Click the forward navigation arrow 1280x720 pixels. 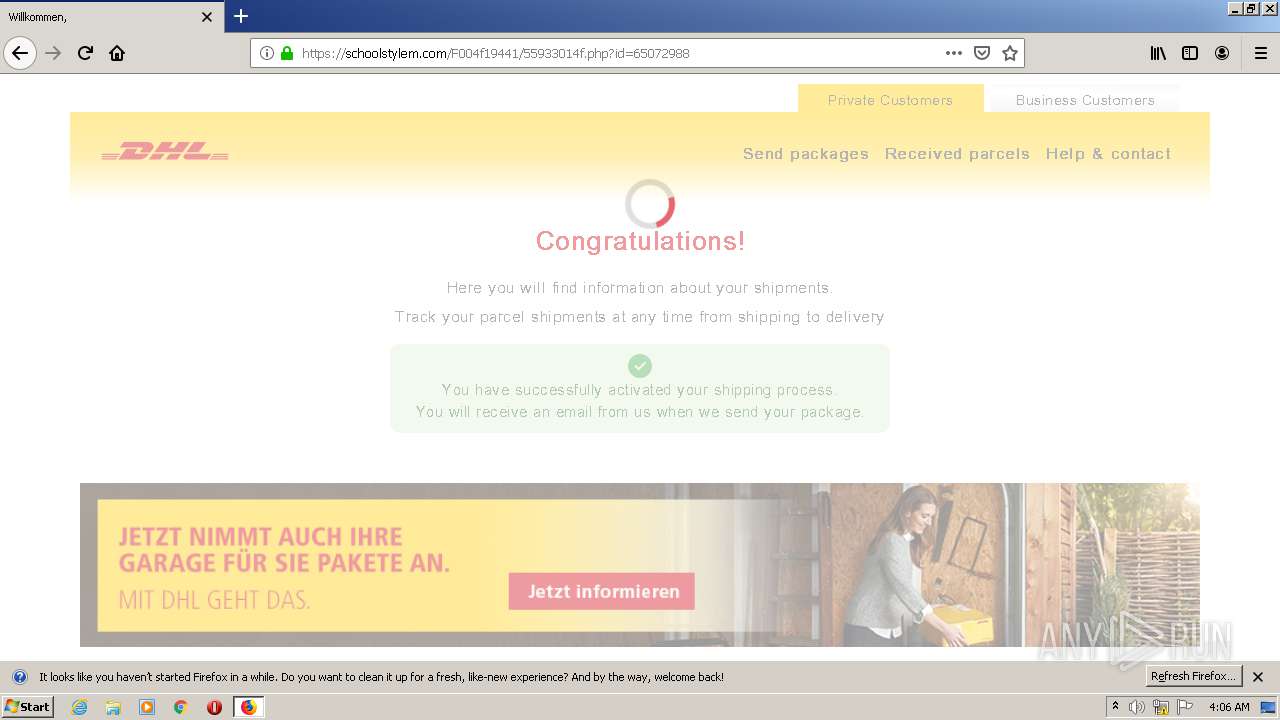[x=54, y=53]
